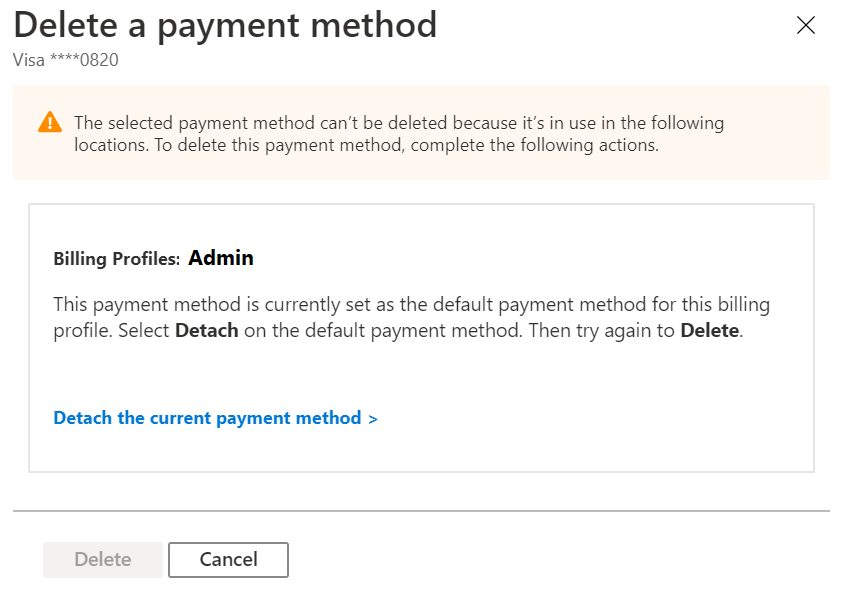Click the X to close the dialog
842x597 pixels.
tap(806, 25)
